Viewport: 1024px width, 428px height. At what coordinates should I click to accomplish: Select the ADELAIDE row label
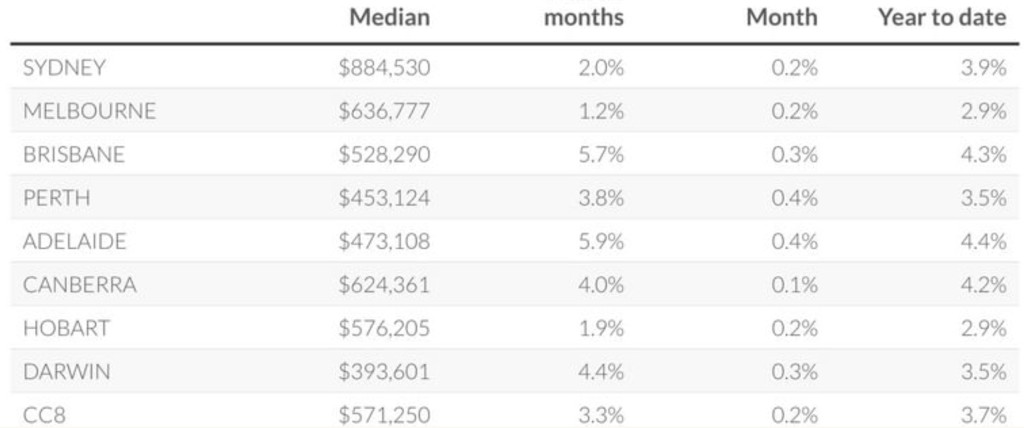pos(74,241)
